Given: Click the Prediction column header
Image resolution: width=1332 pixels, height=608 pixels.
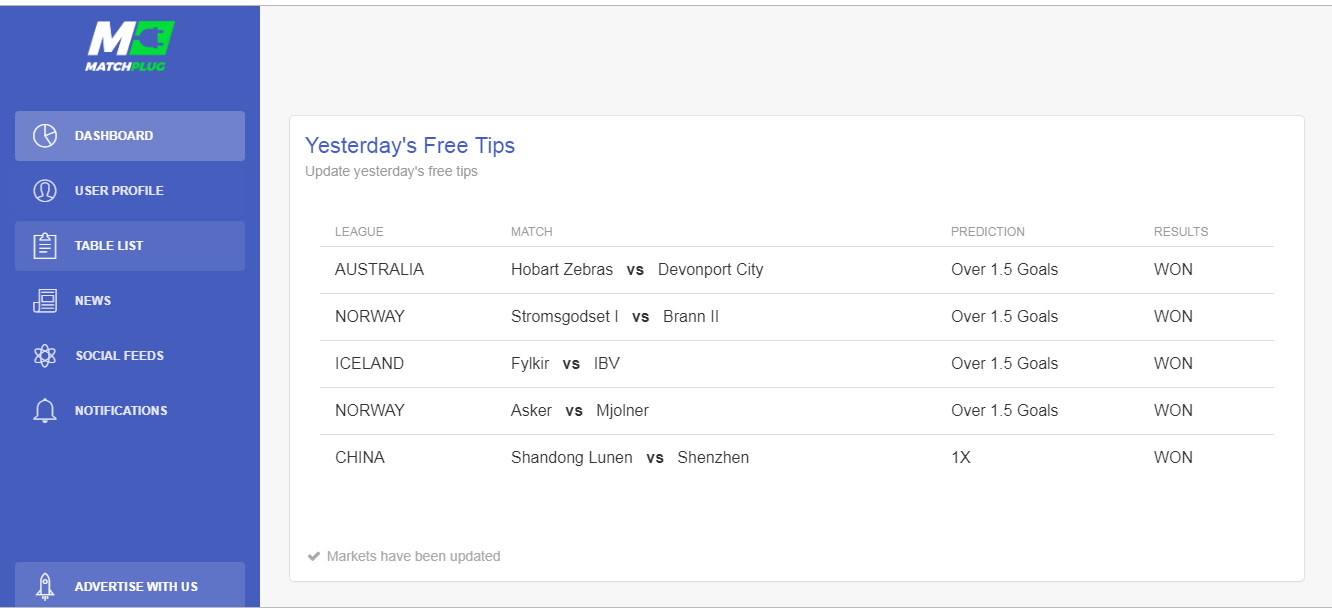Looking at the screenshot, I should pyautogui.click(x=988, y=232).
